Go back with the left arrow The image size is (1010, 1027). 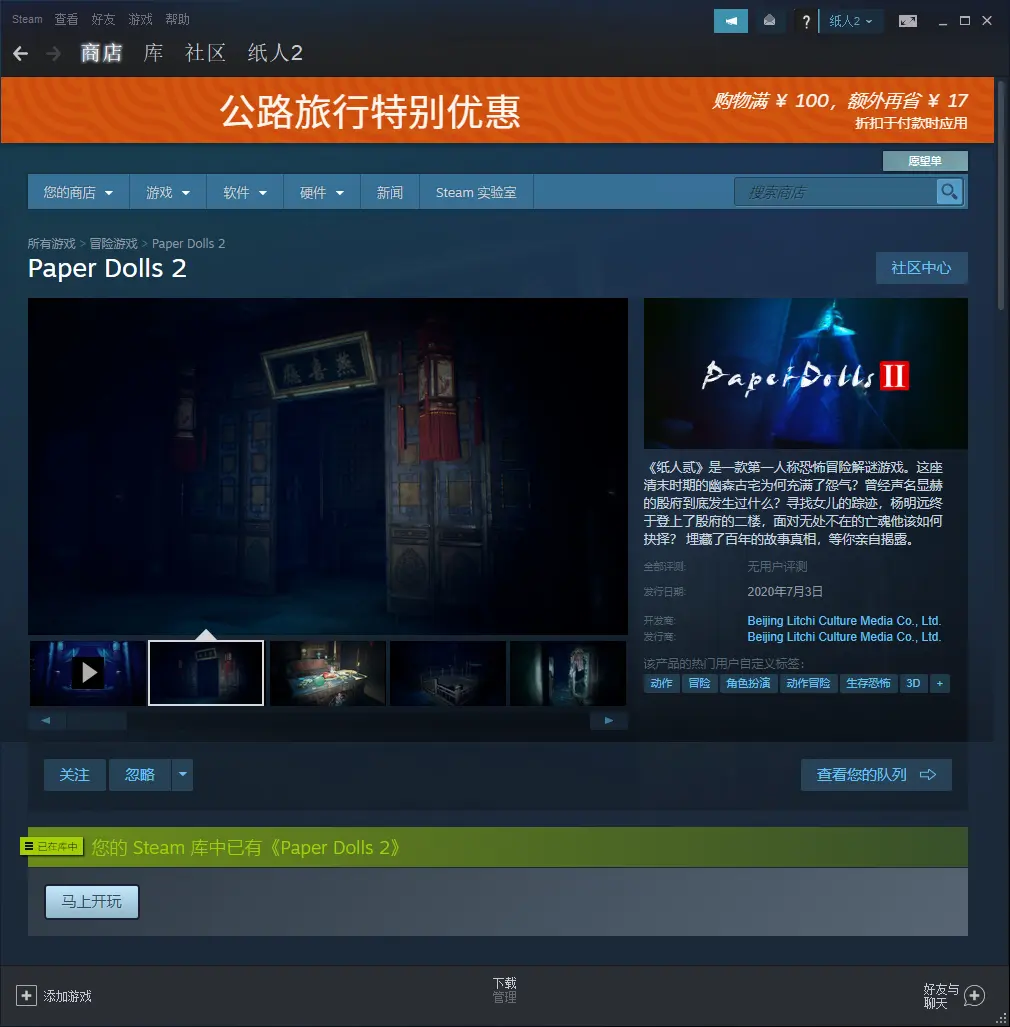point(20,53)
